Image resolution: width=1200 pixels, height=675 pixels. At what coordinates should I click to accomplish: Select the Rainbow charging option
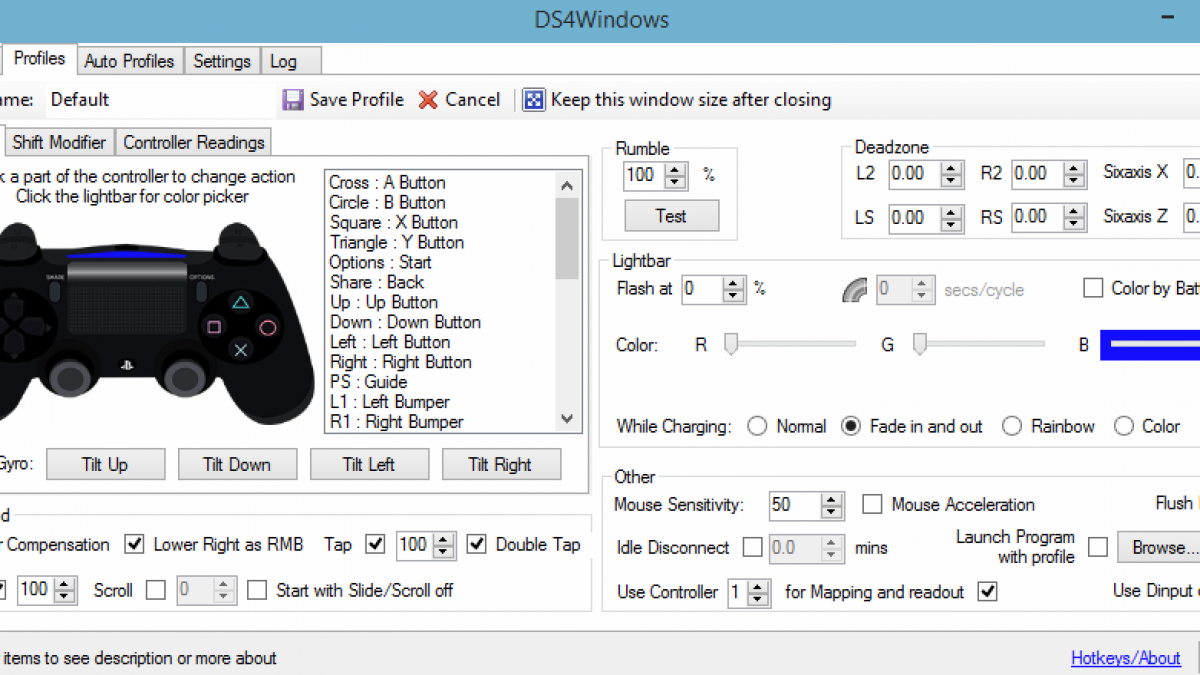(1012, 426)
